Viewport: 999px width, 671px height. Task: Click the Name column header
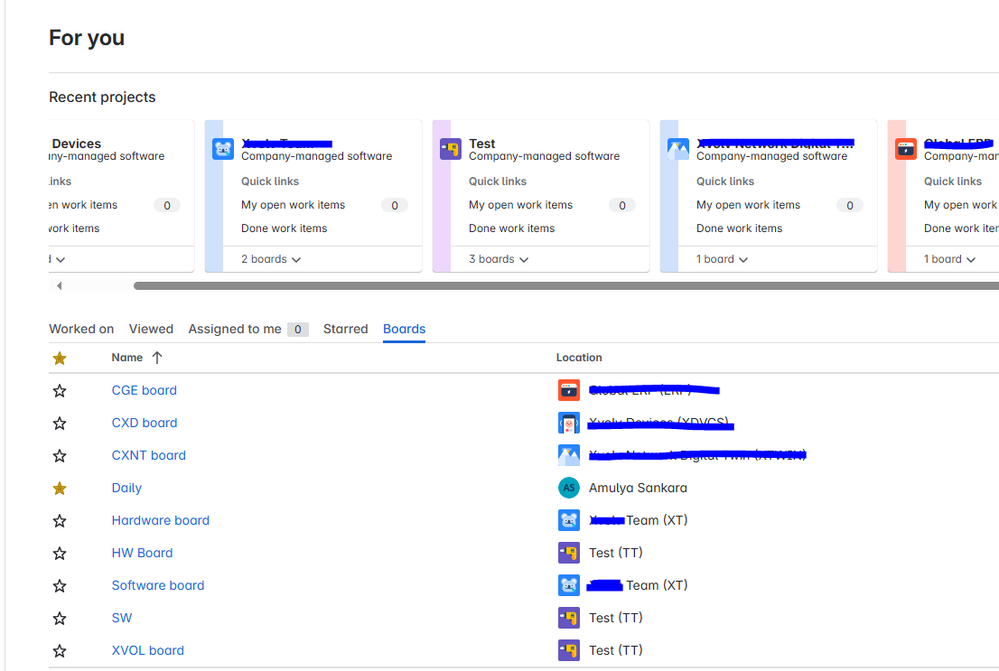[127, 357]
